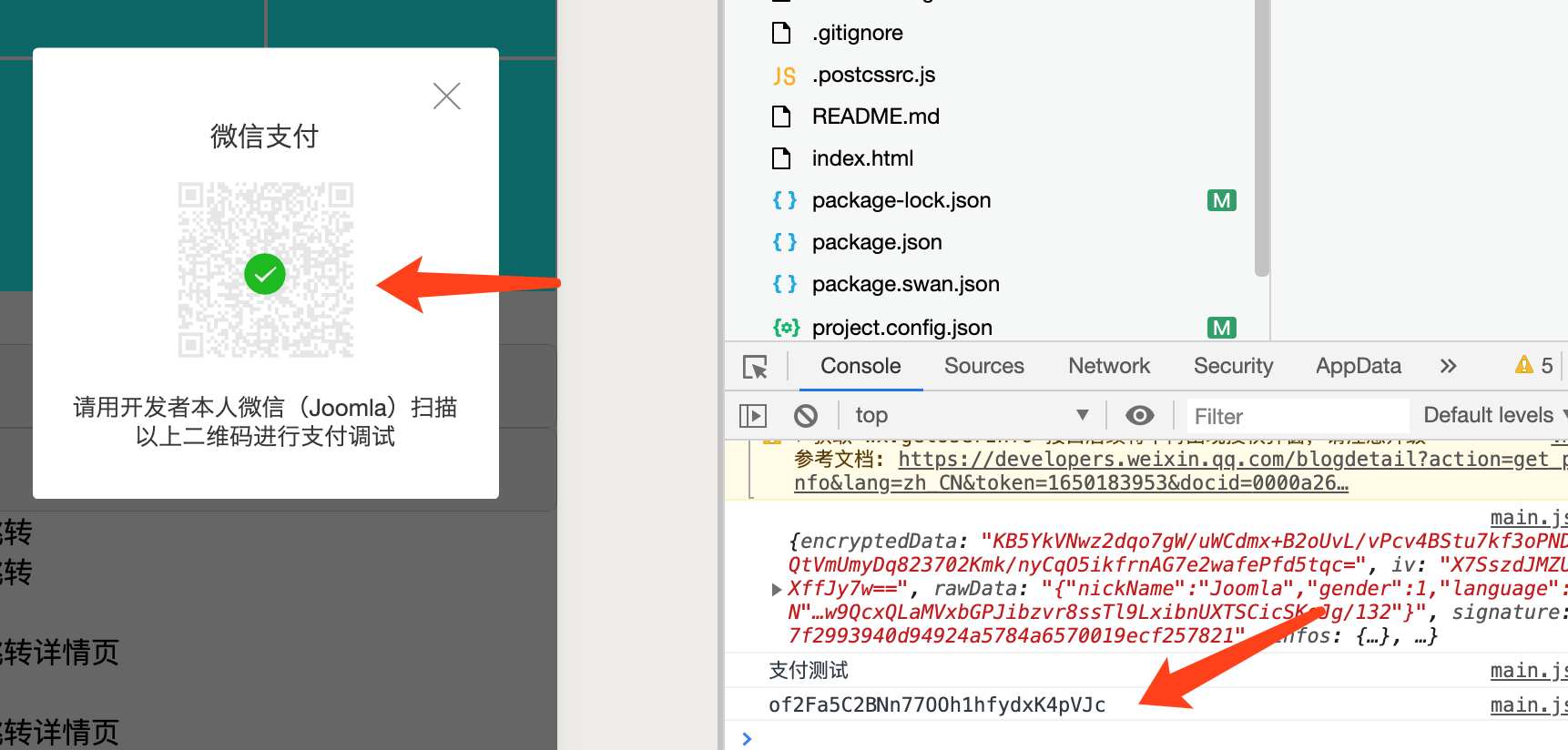The height and width of the screenshot is (750, 1568).
Task: Switch to the Console tab
Action: point(860,366)
